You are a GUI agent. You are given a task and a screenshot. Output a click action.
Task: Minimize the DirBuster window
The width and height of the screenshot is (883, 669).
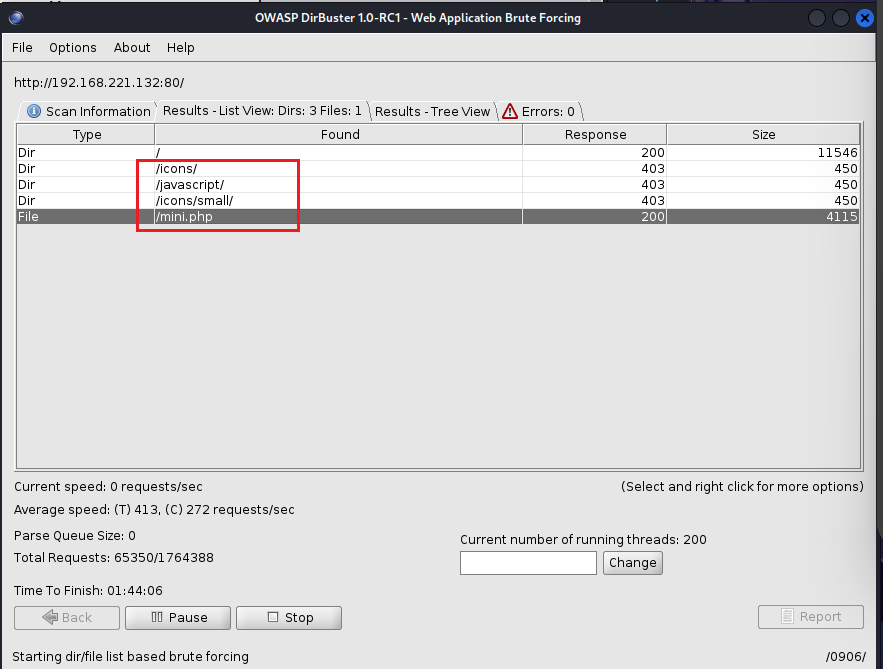click(x=817, y=18)
